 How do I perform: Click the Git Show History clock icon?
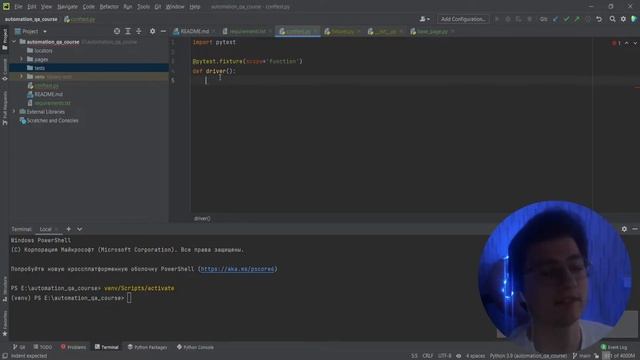coord(588,19)
